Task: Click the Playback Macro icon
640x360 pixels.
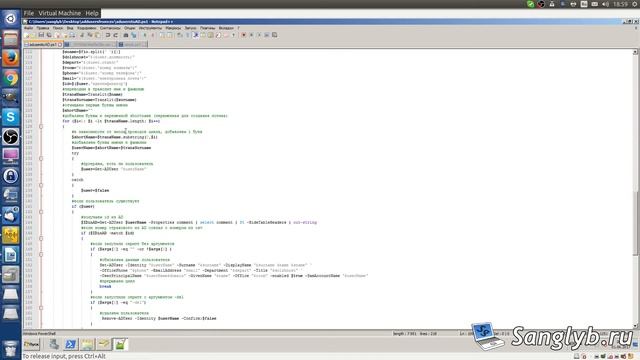Action: [259, 35]
